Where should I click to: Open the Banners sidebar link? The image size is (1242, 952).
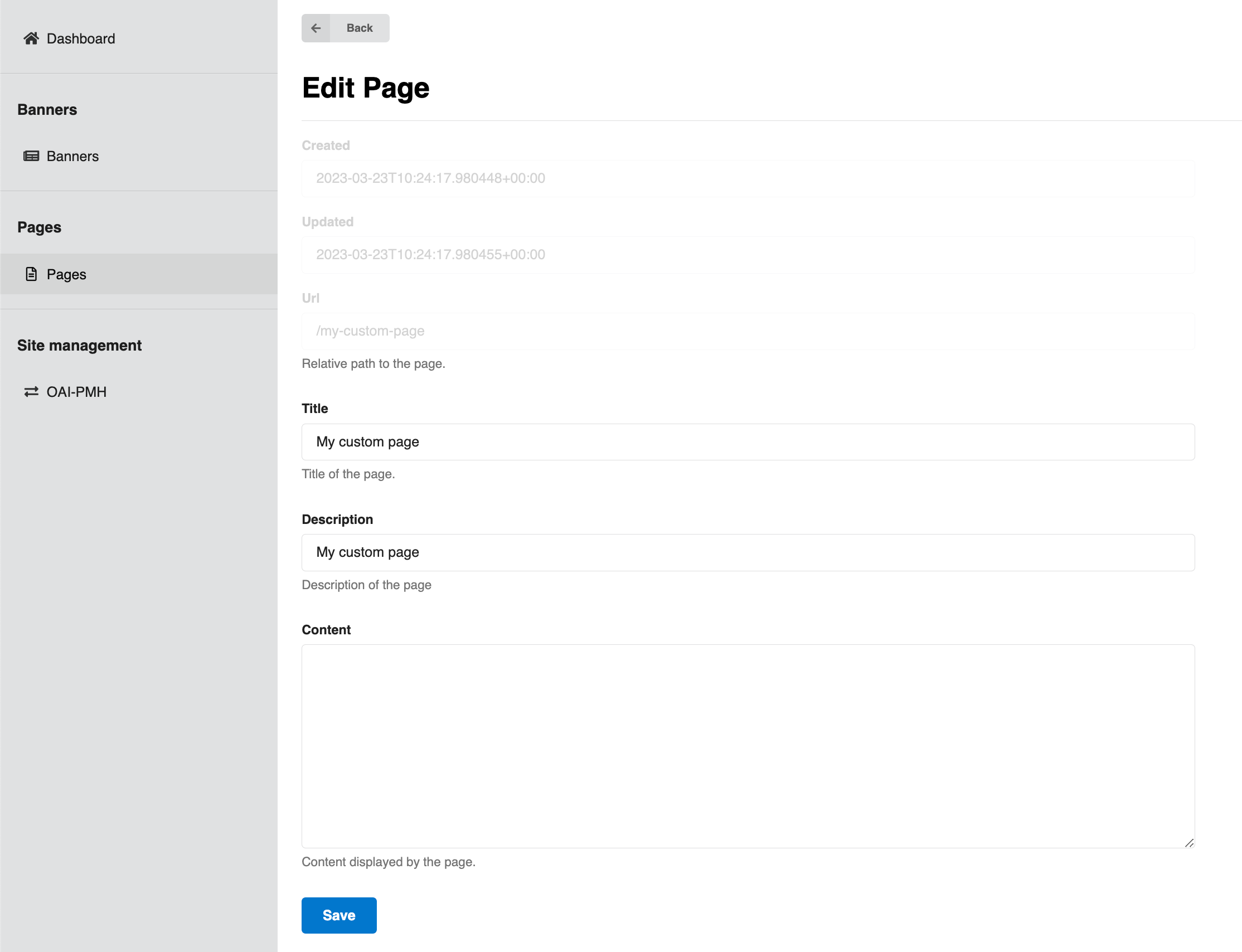point(72,157)
